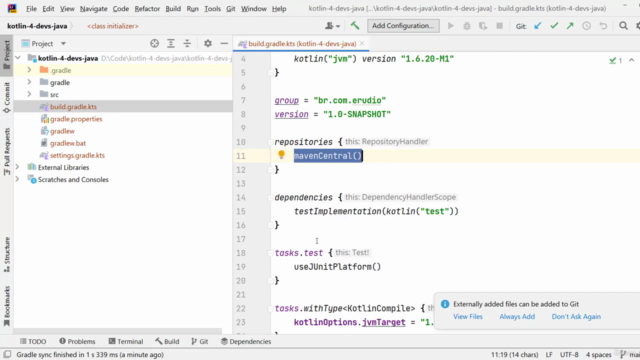Viewport: 640px width, 360px height.
Task: Click the Debug bug icon in toolbar
Action: (467, 26)
